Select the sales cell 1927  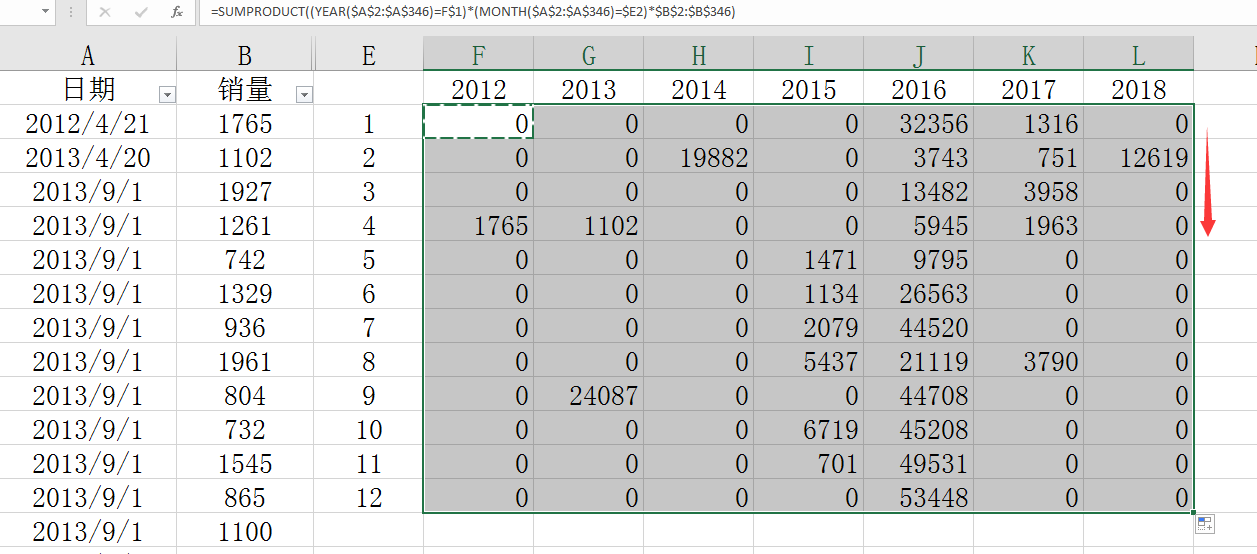point(245,191)
